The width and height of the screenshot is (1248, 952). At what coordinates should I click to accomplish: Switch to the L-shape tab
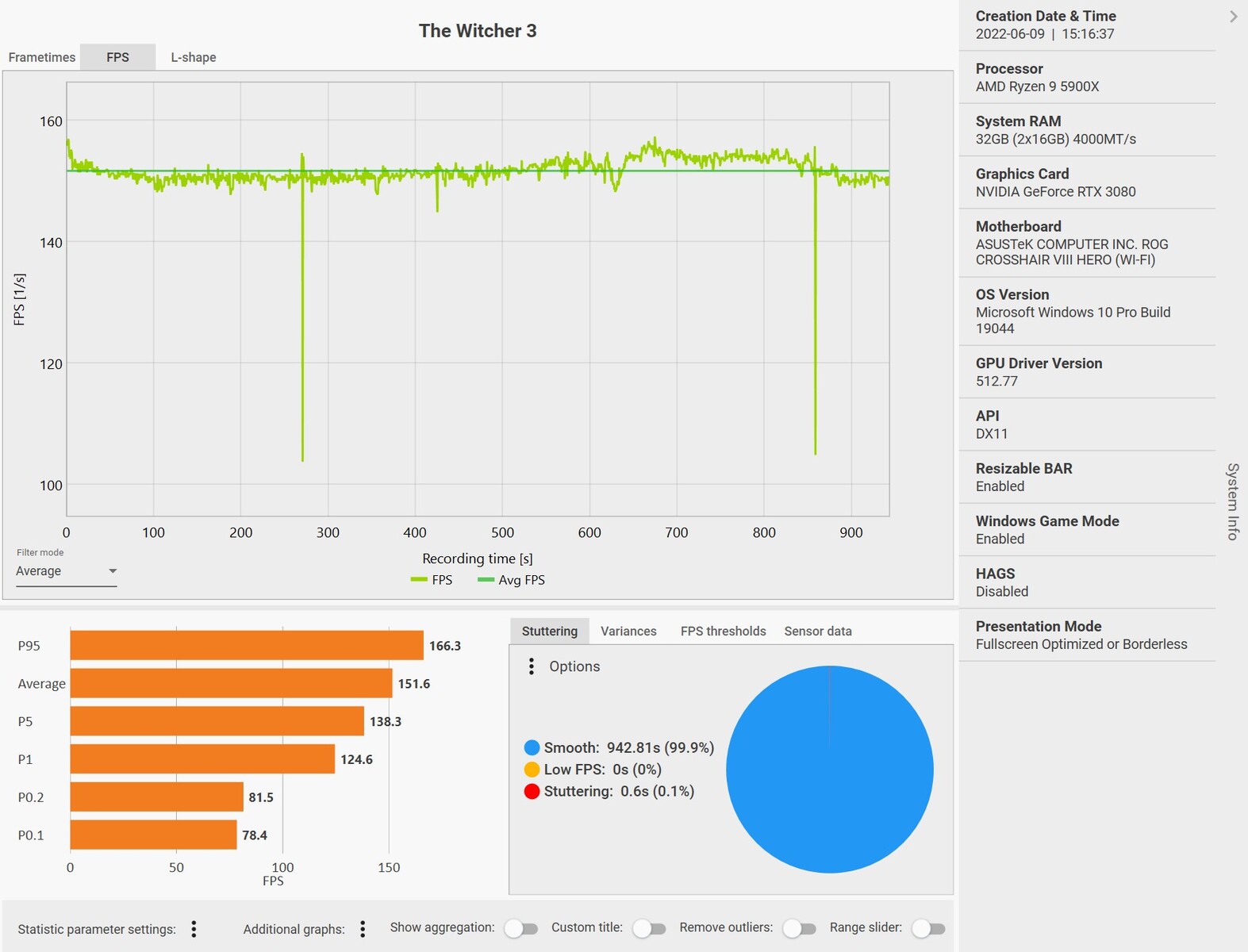tap(194, 57)
